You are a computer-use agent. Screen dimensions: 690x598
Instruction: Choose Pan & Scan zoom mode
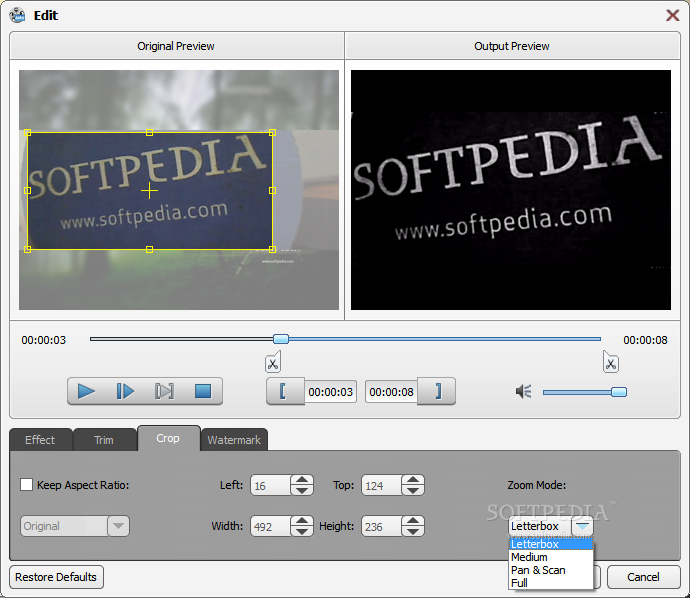(x=551, y=570)
